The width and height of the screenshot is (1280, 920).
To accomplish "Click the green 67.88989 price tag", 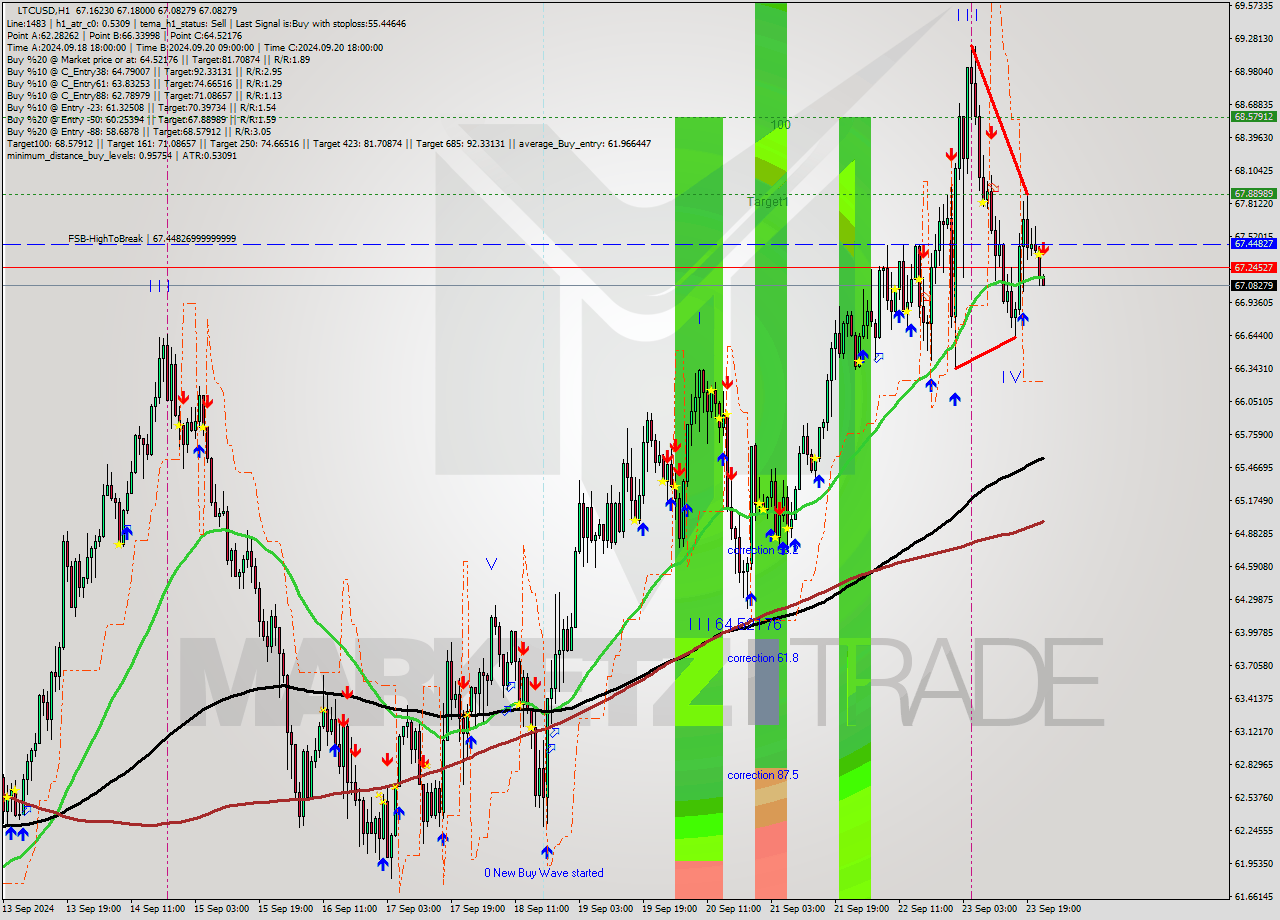I will [x=1253, y=193].
